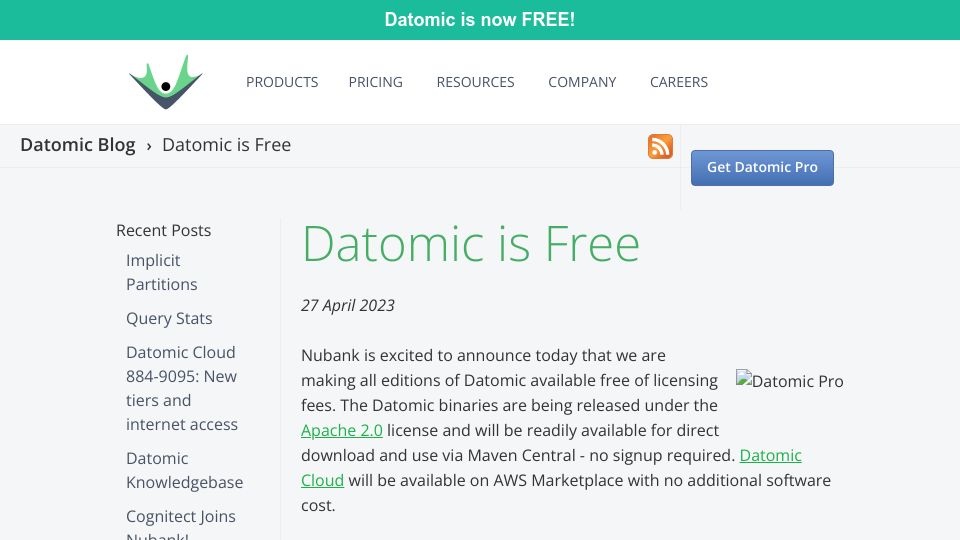The height and width of the screenshot is (540, 960).
Task: Open the Datomic Knowledgebase post
Action: [x=184, y=470]
